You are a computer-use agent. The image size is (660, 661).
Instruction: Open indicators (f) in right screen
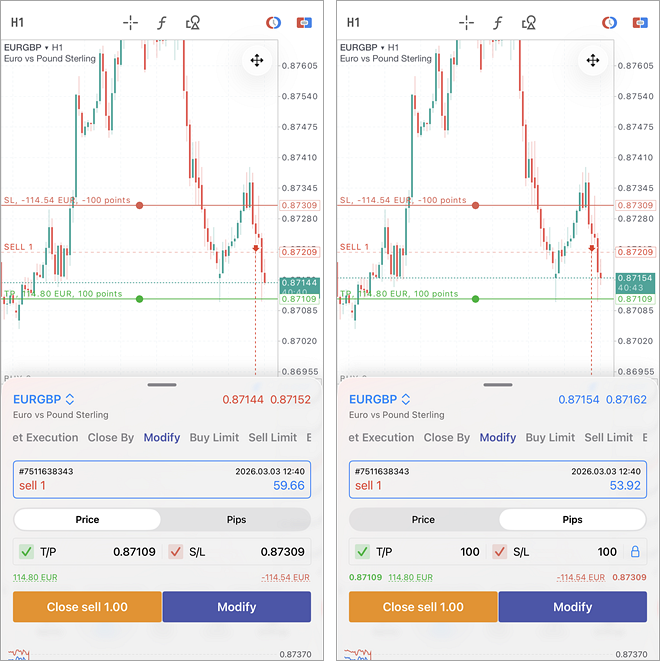click(x=497, y=23)
